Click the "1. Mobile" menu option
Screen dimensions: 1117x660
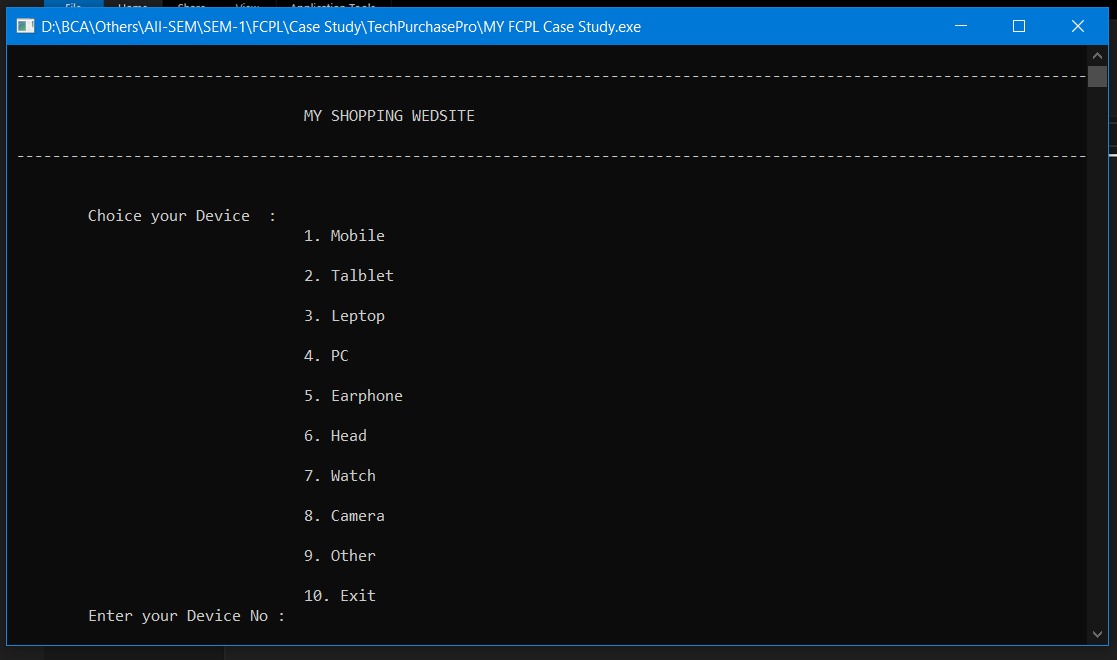click(x=344, y=236)
